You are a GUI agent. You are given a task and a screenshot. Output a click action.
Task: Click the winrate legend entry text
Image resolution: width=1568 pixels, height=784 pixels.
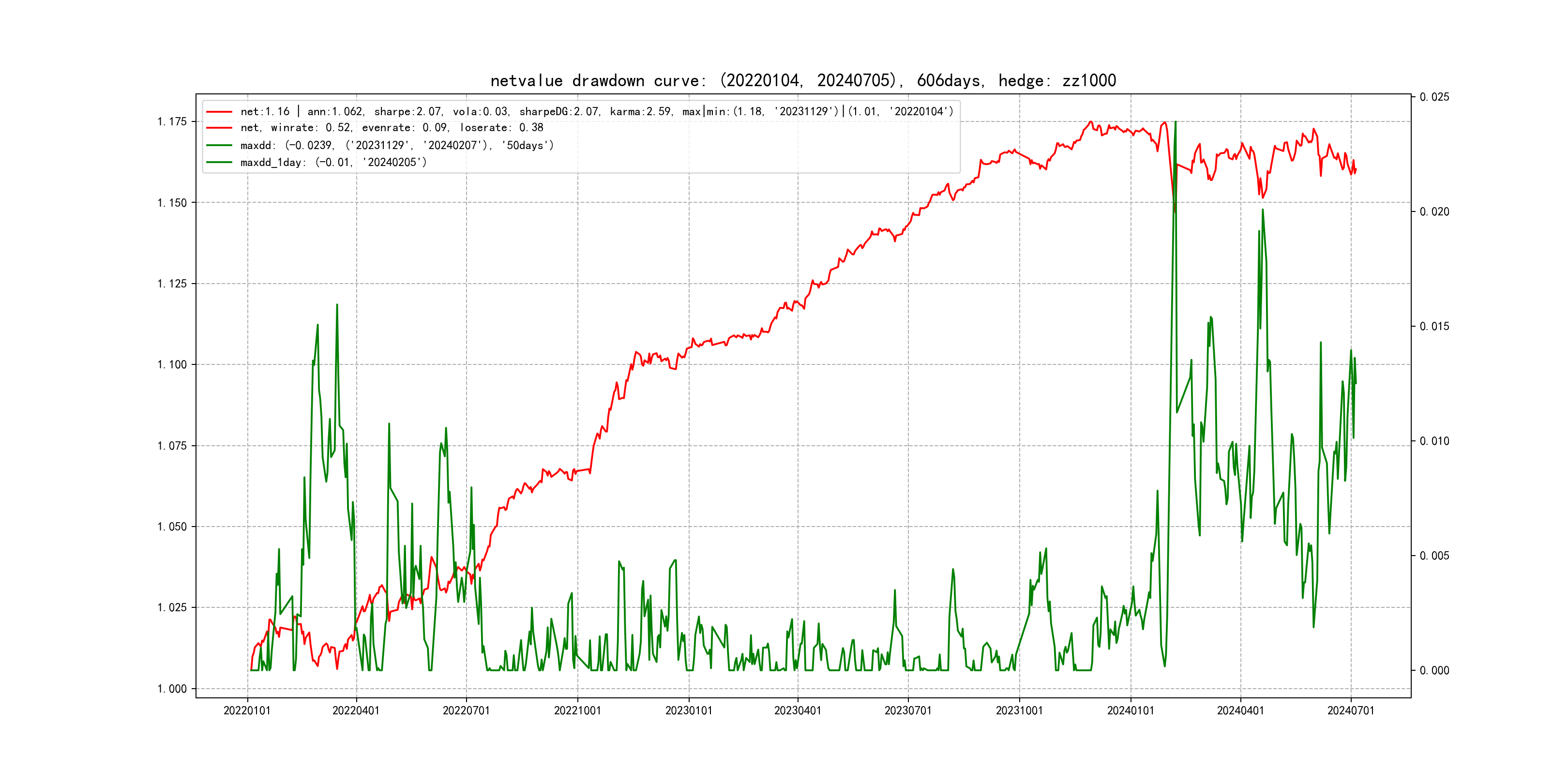(392, 128)
